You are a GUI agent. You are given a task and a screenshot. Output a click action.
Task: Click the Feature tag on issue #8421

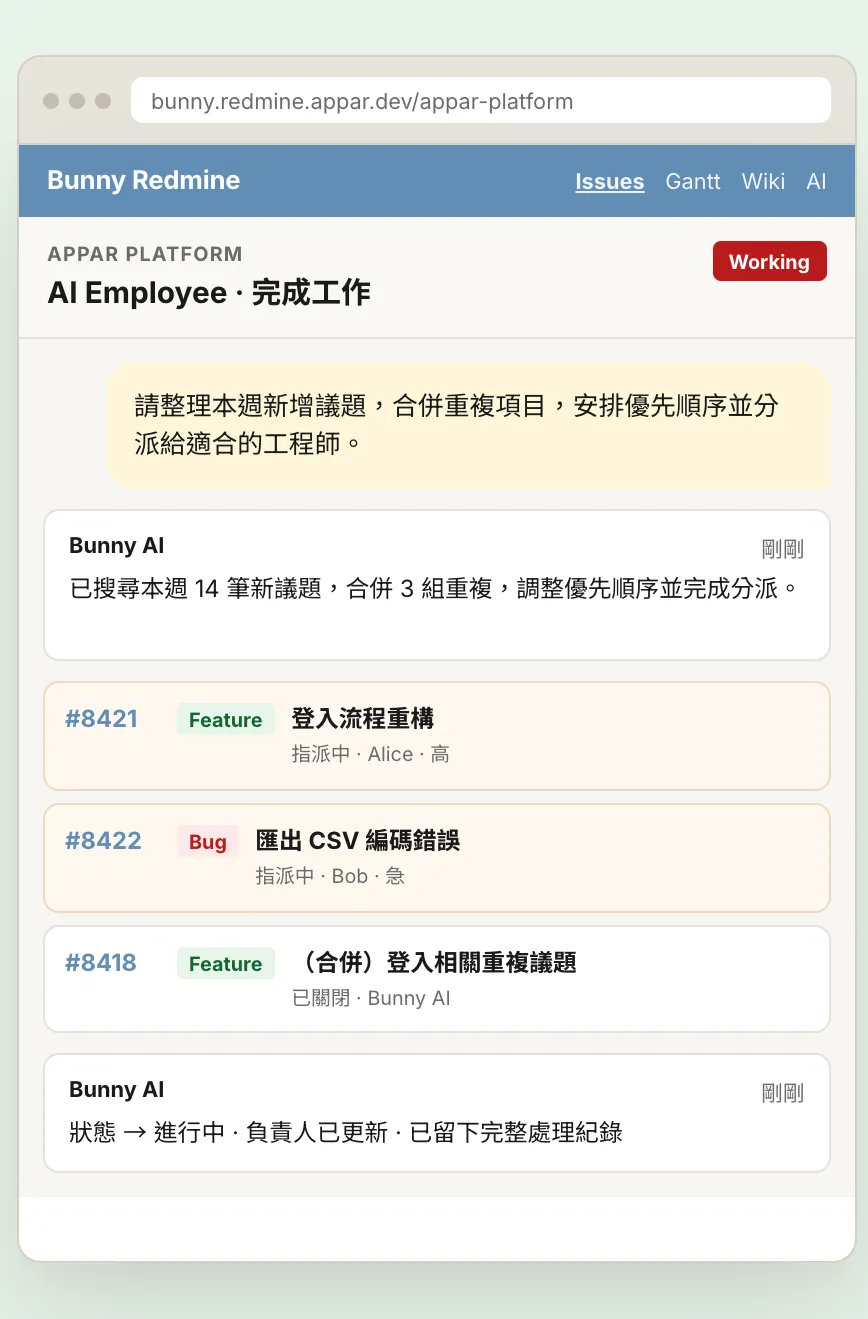point(226,720)
